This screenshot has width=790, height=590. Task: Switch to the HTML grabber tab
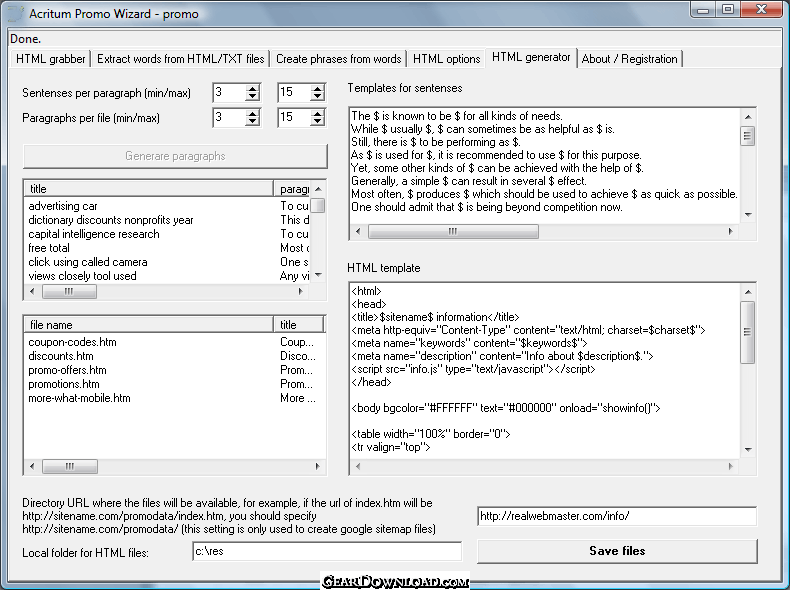coord(50,59)
